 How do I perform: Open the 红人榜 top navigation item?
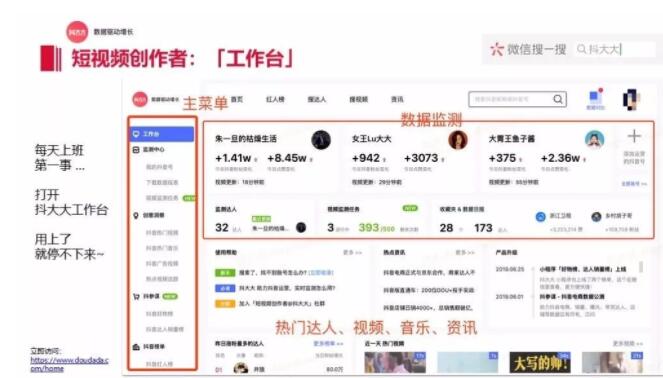[x=275, y=99]
